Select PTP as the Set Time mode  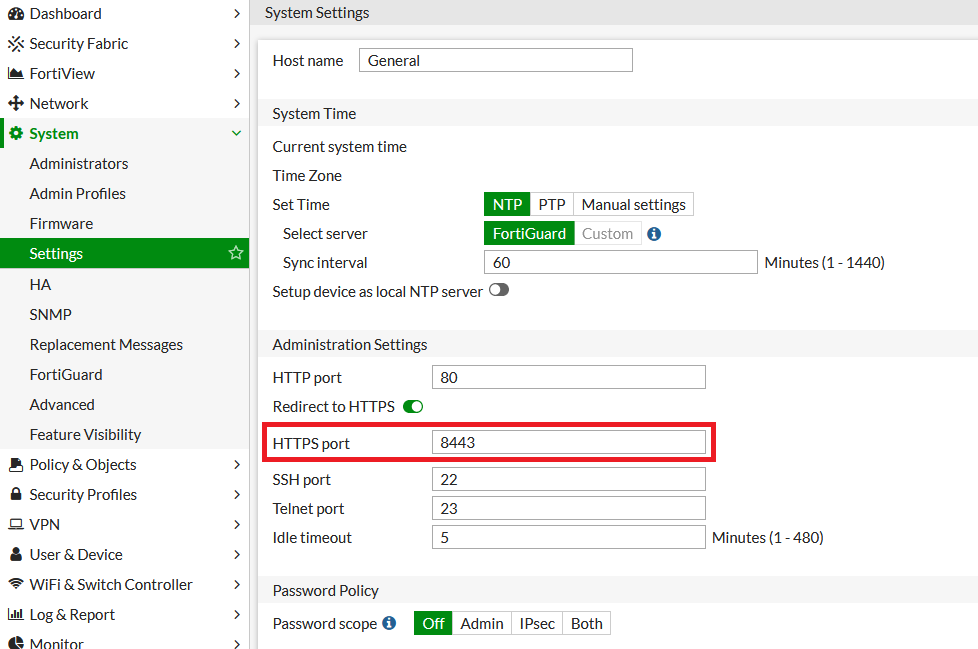(552, 205)
